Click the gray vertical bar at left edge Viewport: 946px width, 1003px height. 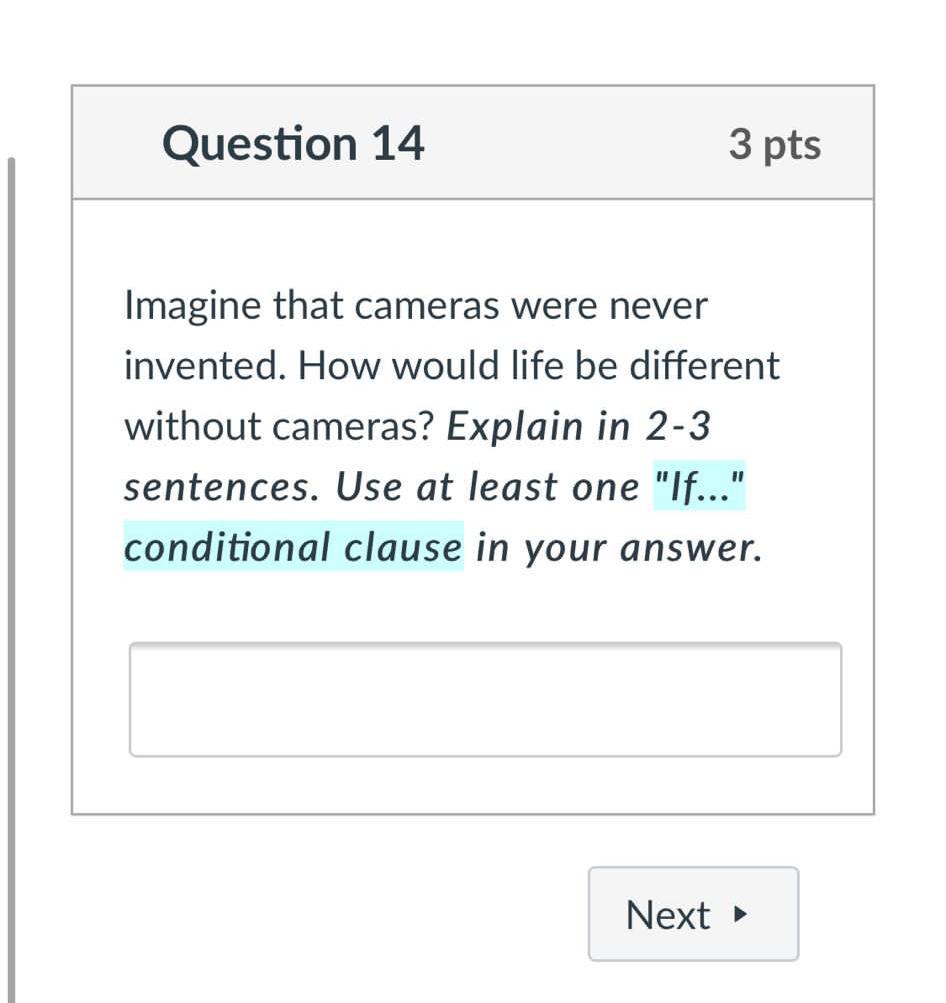click(10, 580)
